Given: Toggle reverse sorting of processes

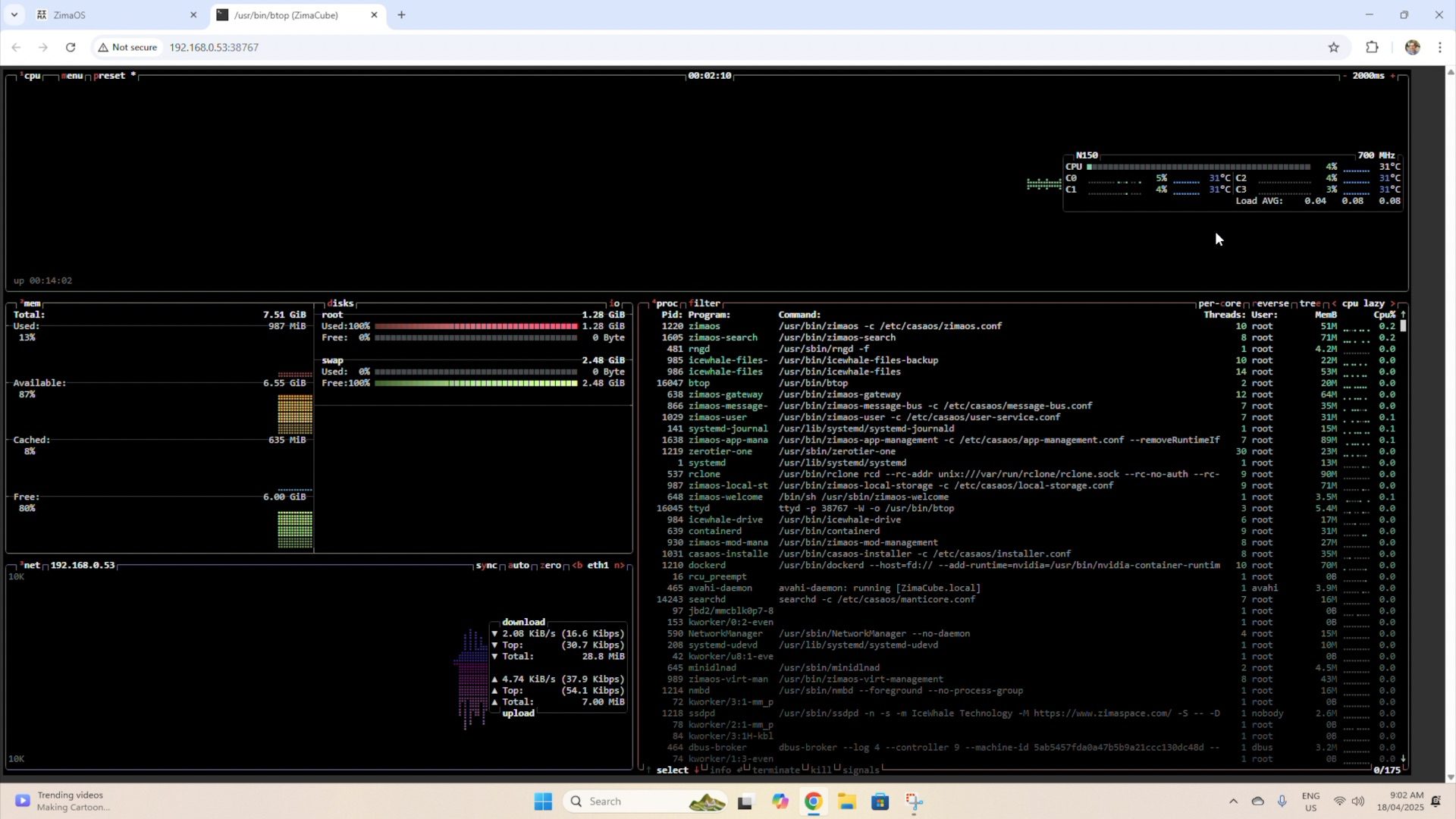Looking at the screenshot, I should point(1271,303).
